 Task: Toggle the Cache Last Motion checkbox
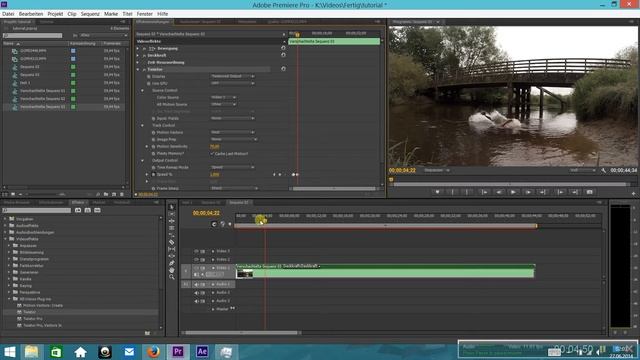pyautogui.click(x=212, y=153)
